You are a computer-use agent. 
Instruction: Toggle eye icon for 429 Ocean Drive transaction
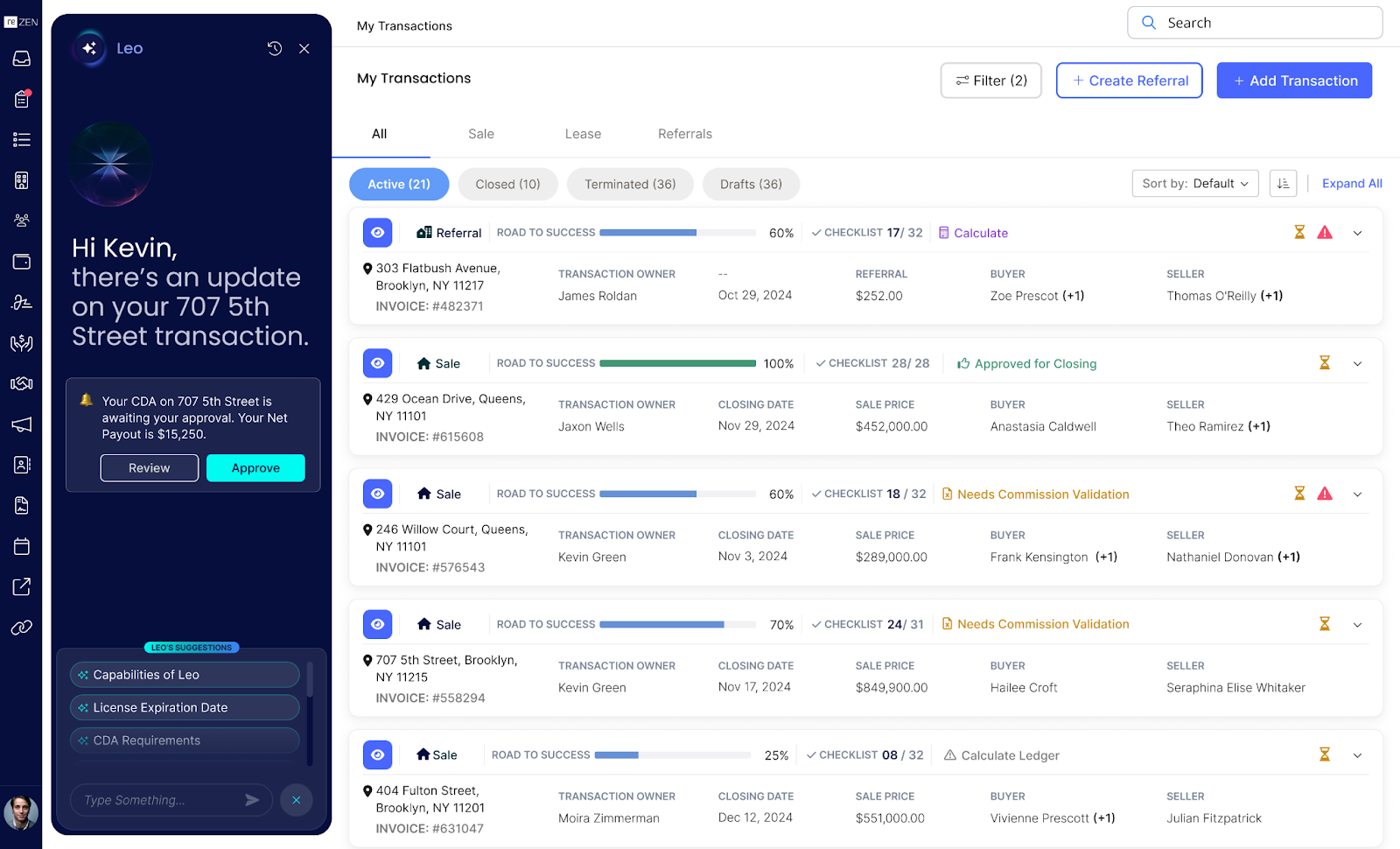point(378,363)
